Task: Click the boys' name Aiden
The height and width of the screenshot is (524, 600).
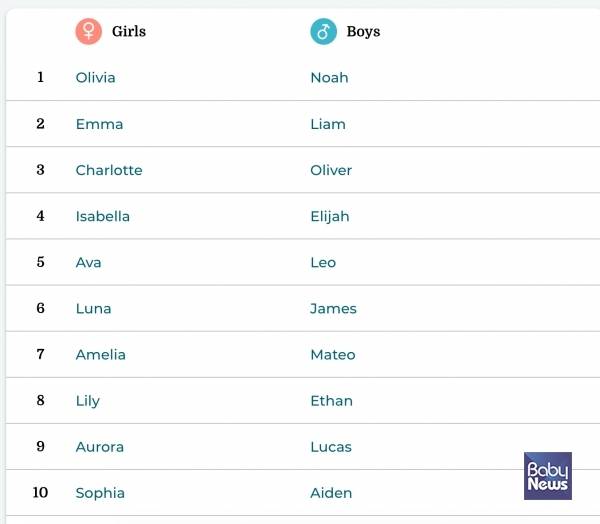Action: click(x=331, y=492)
